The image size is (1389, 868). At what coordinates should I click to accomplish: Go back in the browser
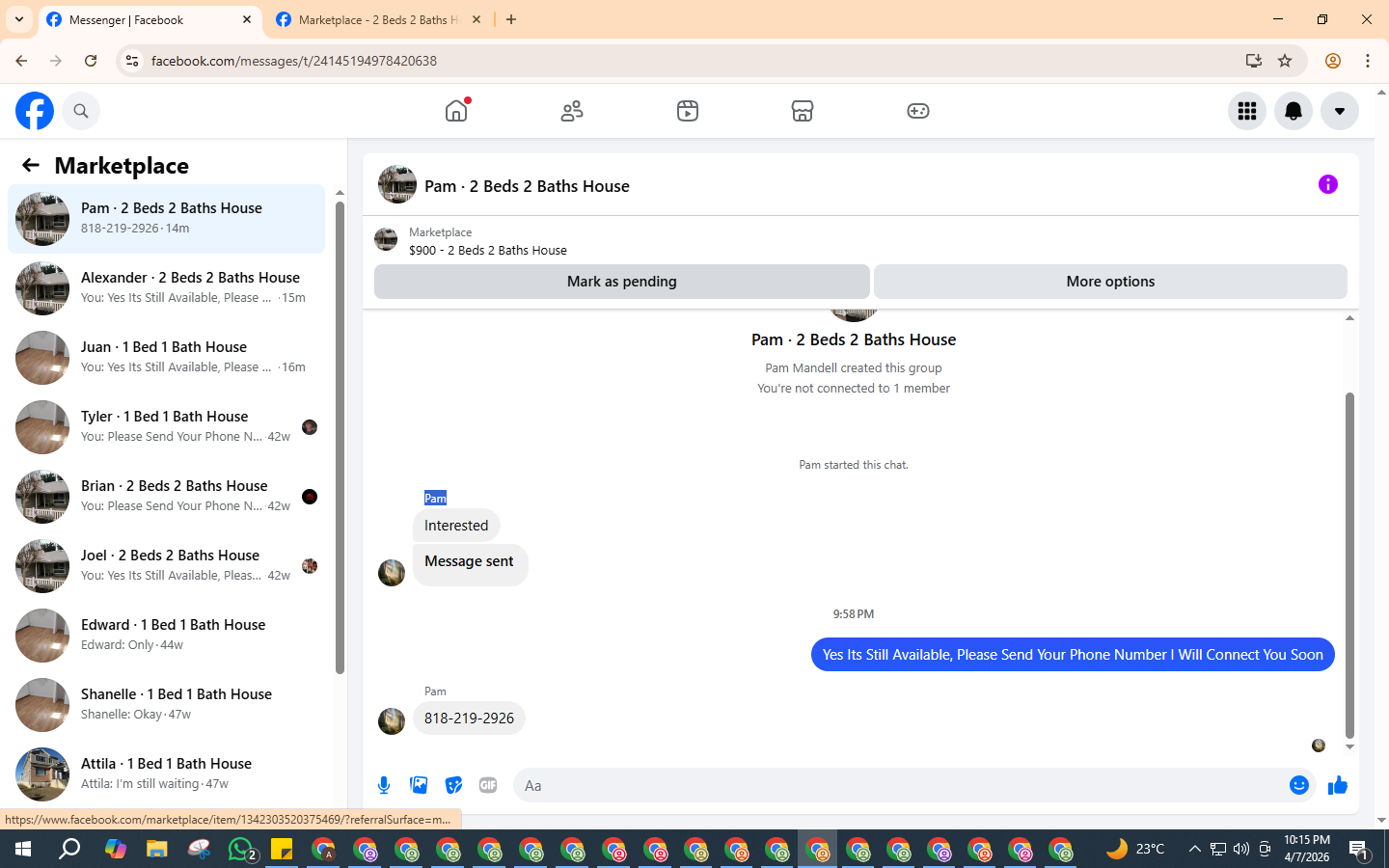21,61
